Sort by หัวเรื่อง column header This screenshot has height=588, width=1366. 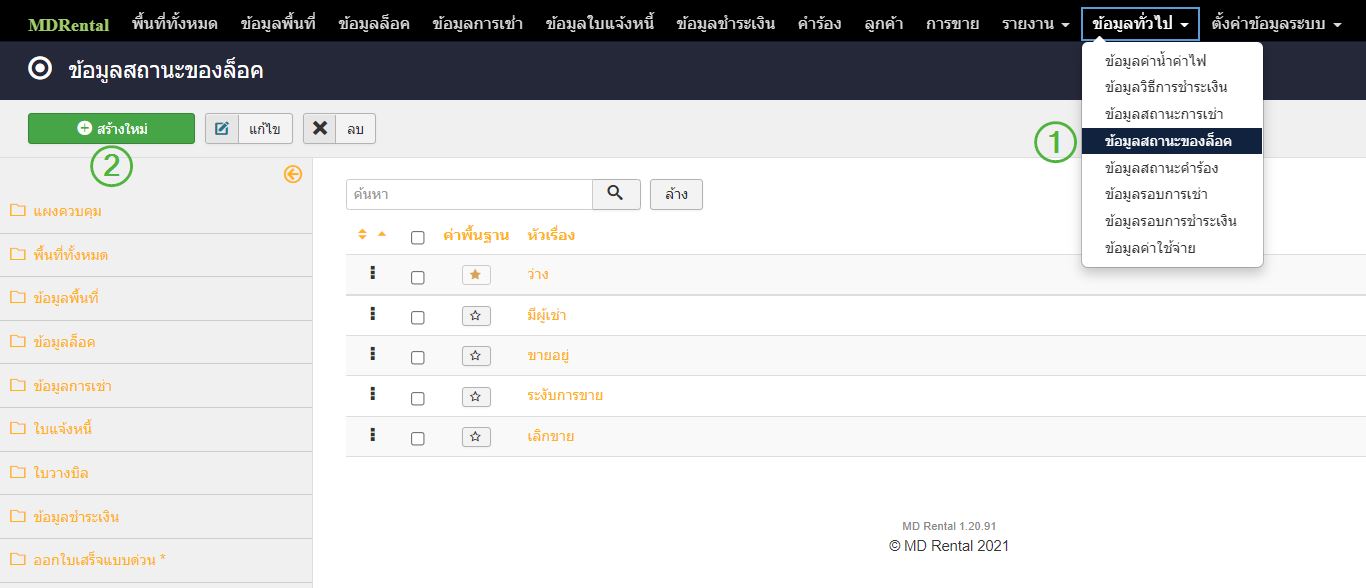click(x=551, y=235)
